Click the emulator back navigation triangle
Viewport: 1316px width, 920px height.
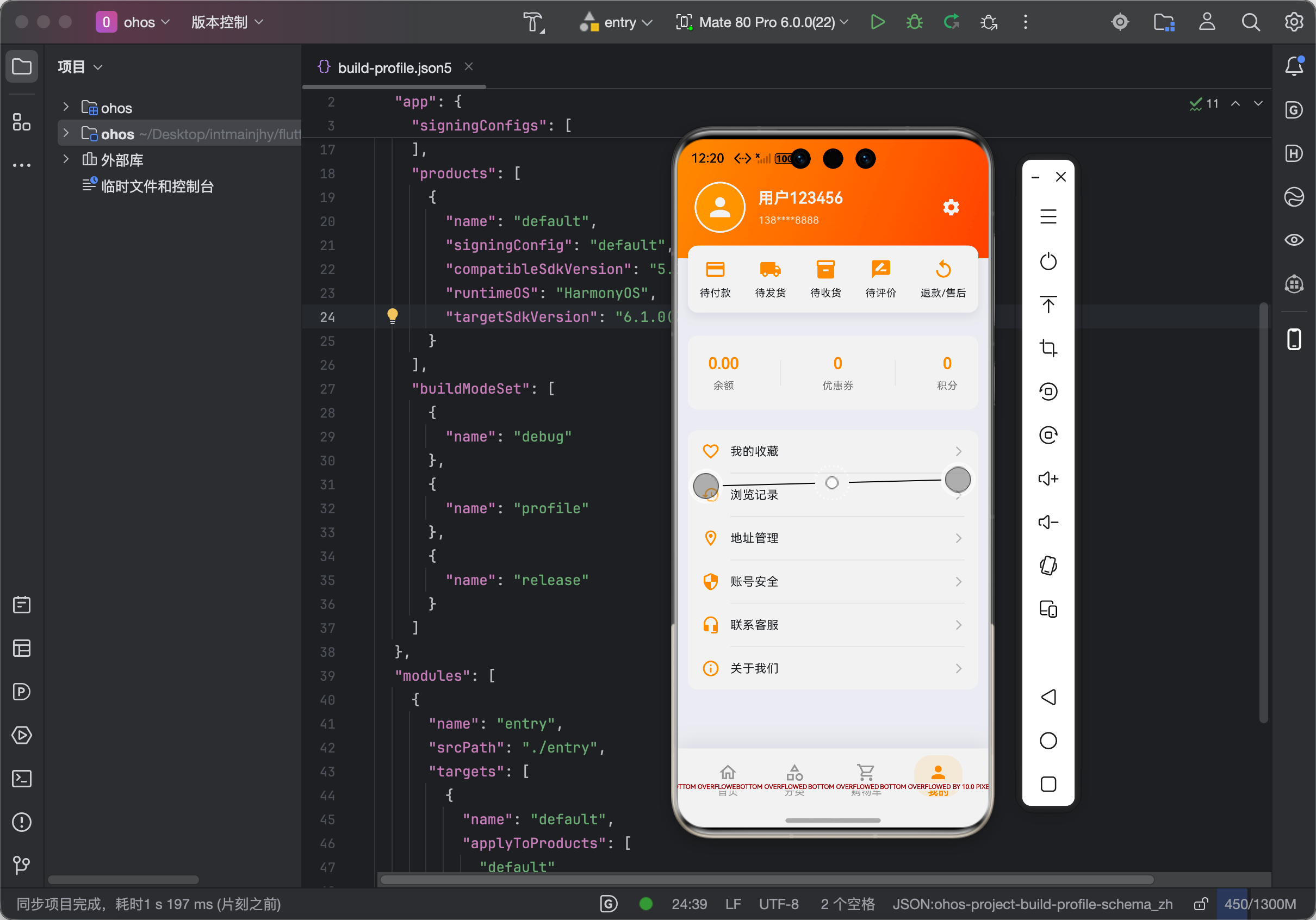(x=1048, y=697)
